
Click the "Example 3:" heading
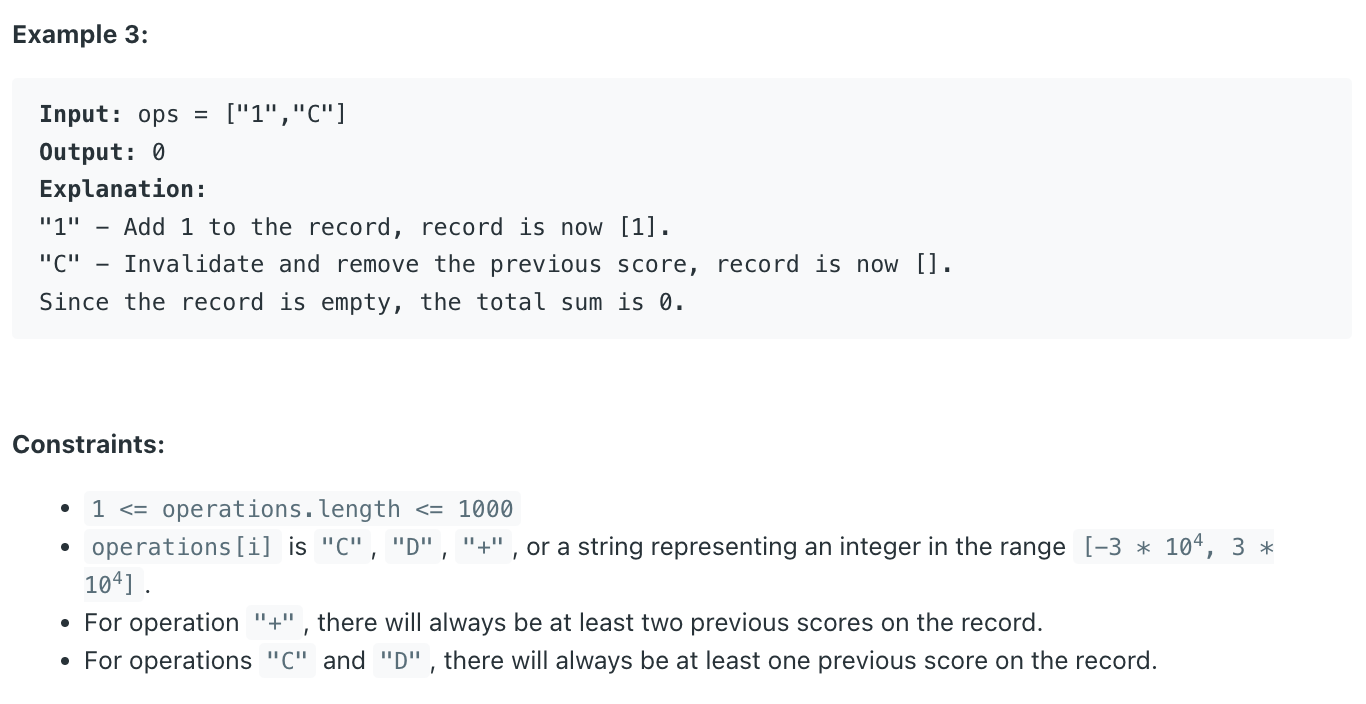click(x=80, y=35)
